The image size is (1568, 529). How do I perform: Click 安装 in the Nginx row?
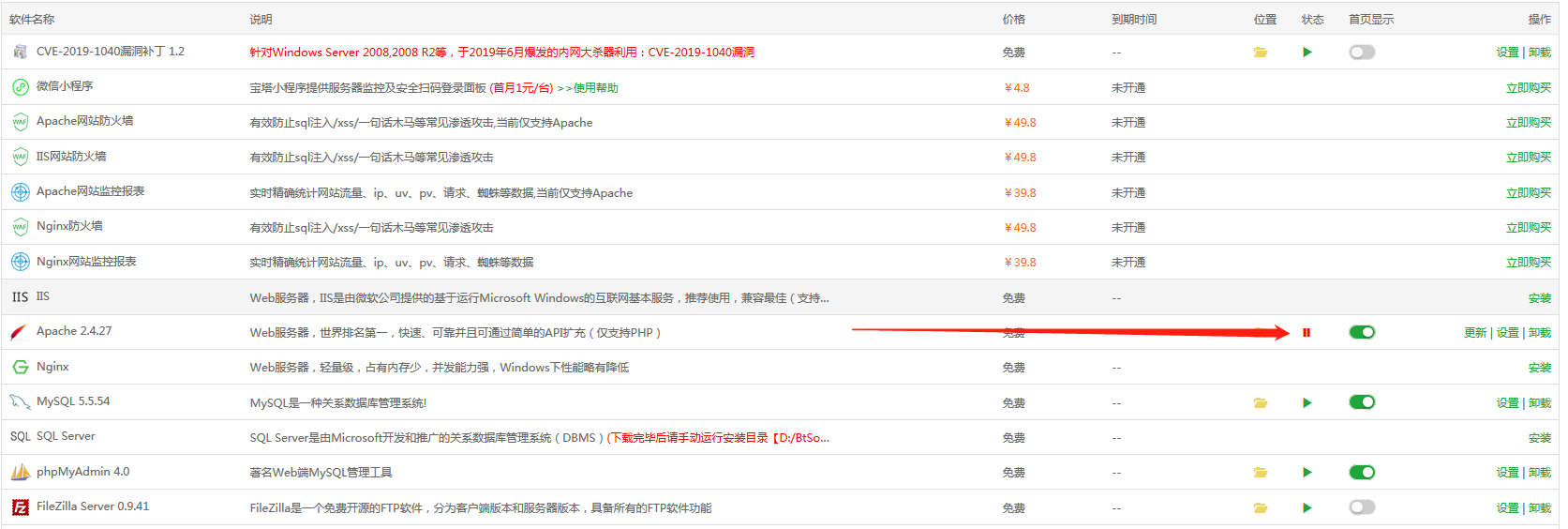pos(1540,368)
